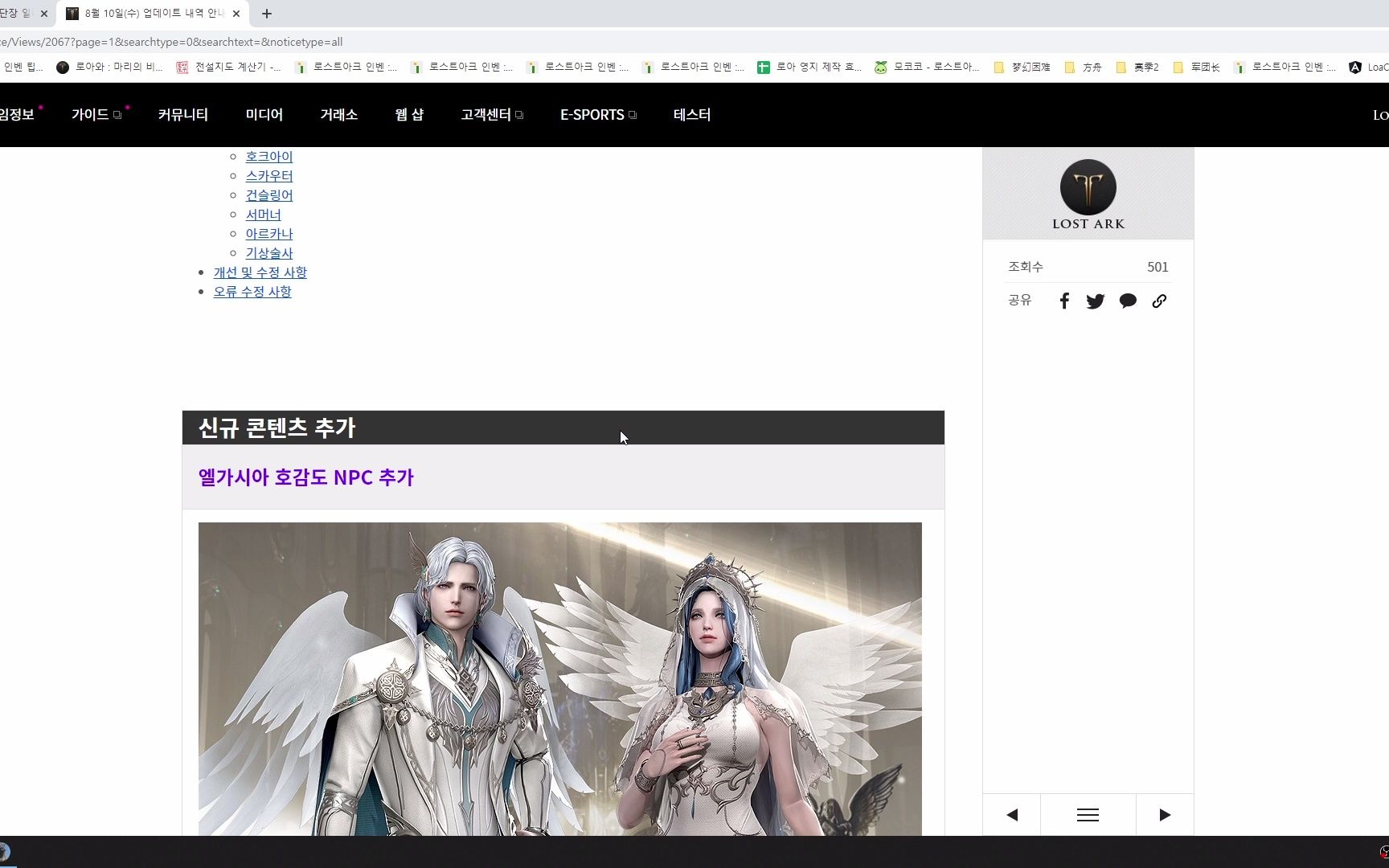Viewport: 1389px width, 868px height.
Task: Open the 军团长 bookmark folder
Action: pos(1197,68)
